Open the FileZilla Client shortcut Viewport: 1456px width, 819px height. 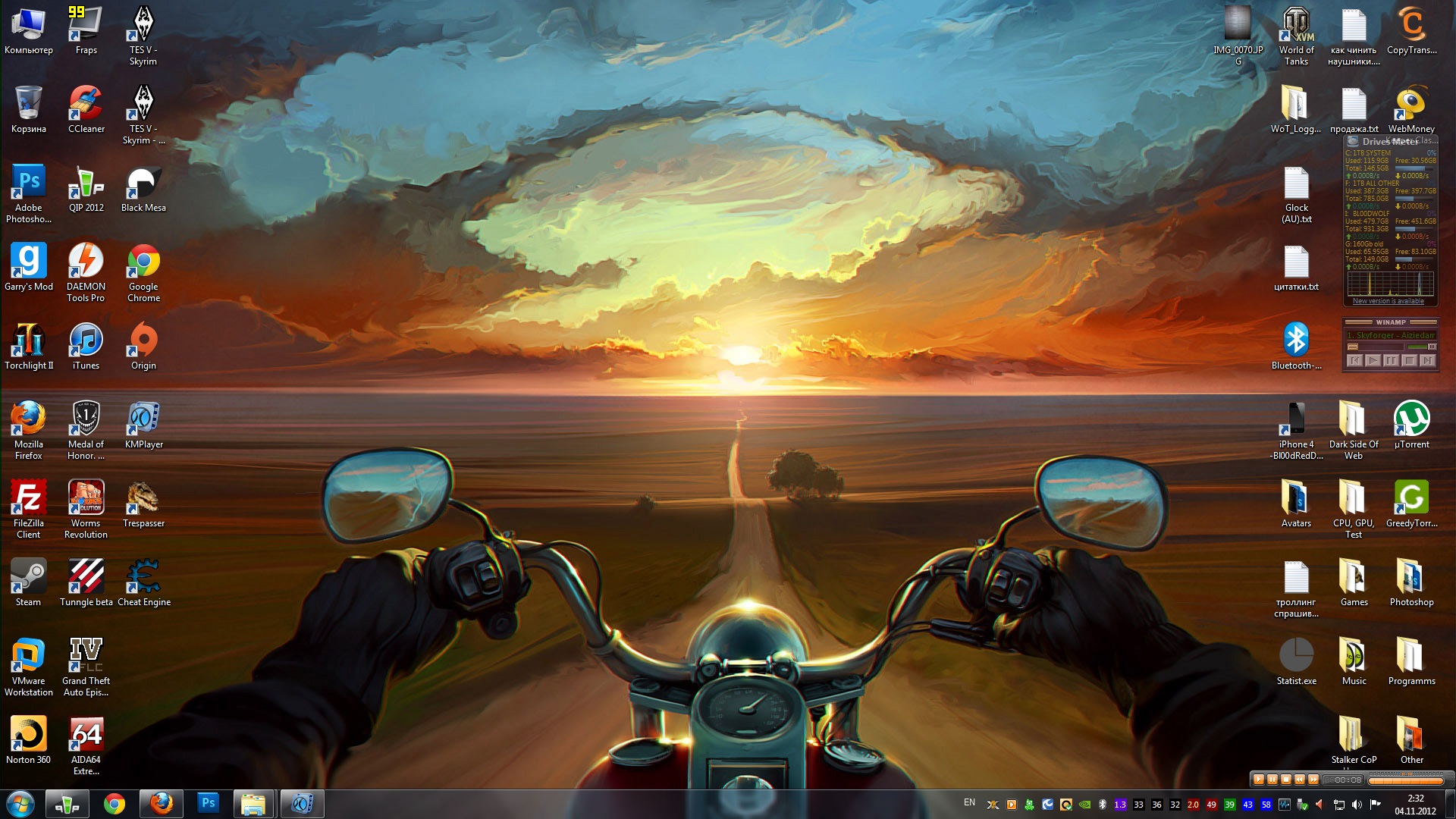pyautogui.click(x=29, y=509)
